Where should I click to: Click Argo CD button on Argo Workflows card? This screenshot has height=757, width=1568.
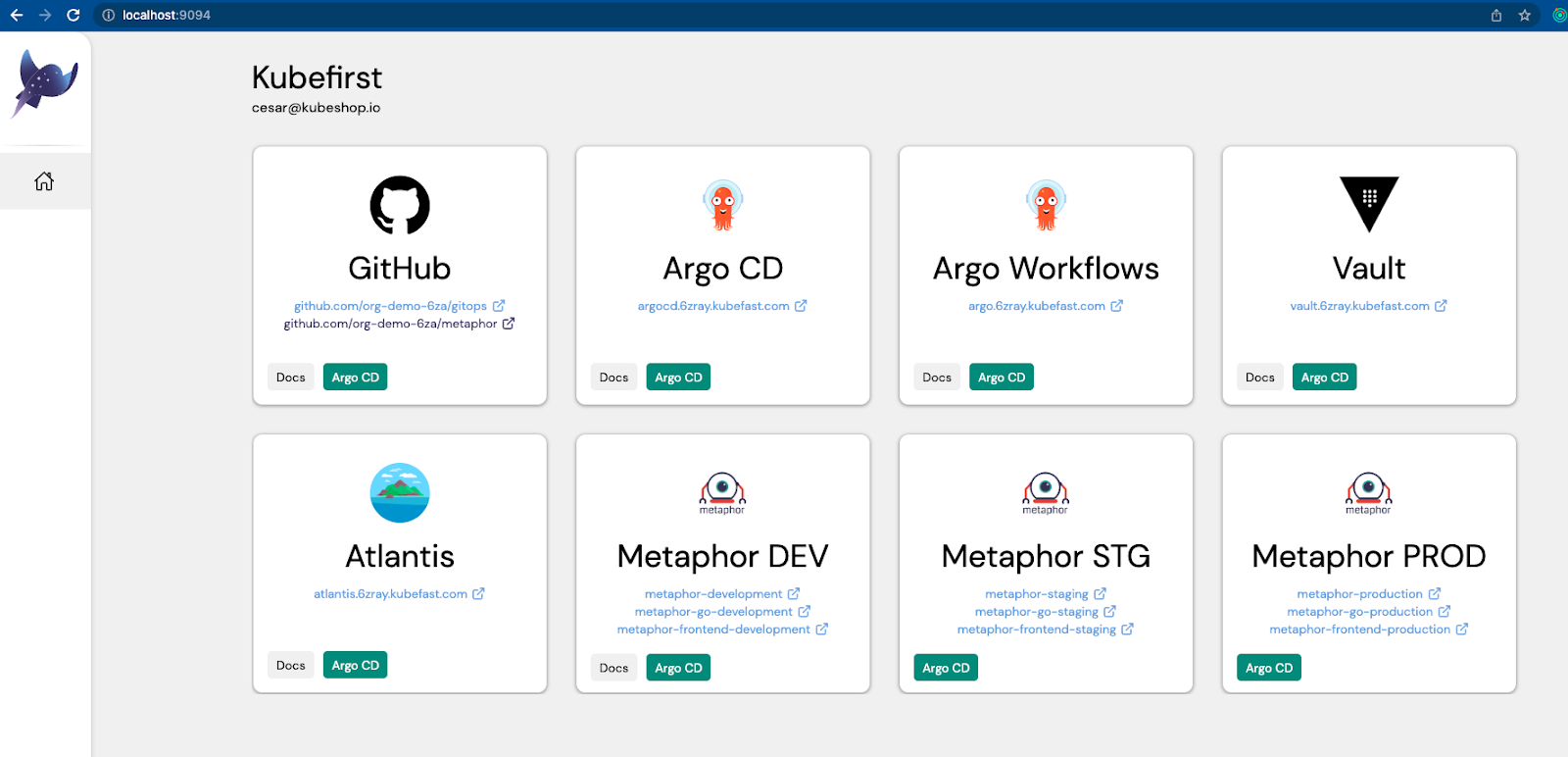coord(1002,378)
